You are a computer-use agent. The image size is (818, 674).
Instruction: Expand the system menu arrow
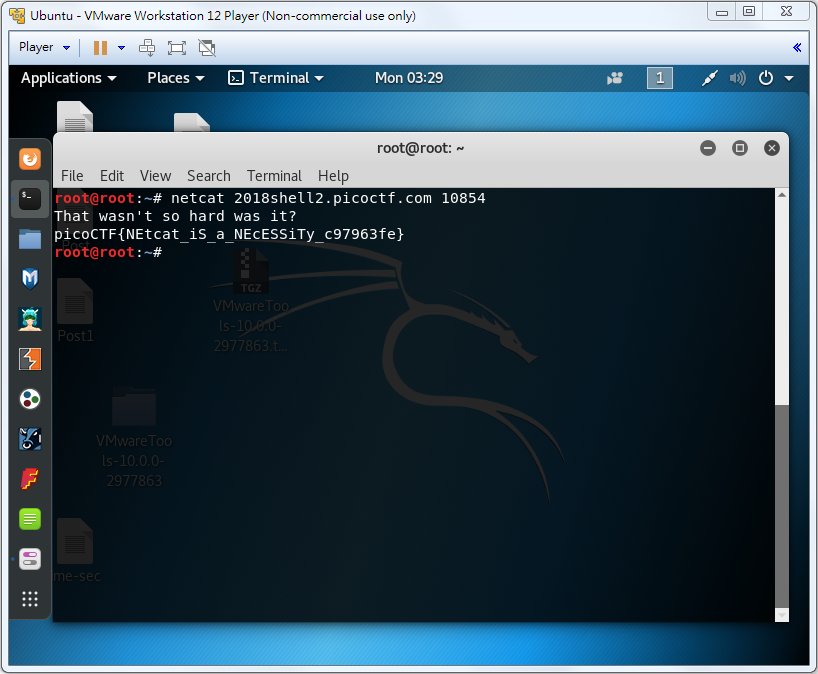(789, 79)
